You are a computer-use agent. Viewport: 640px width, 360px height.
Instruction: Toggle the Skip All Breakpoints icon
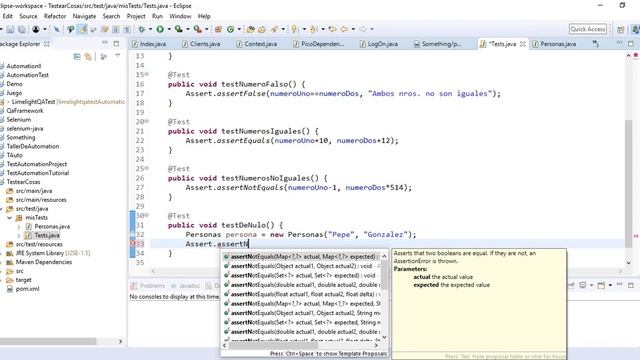coord(56,29)
